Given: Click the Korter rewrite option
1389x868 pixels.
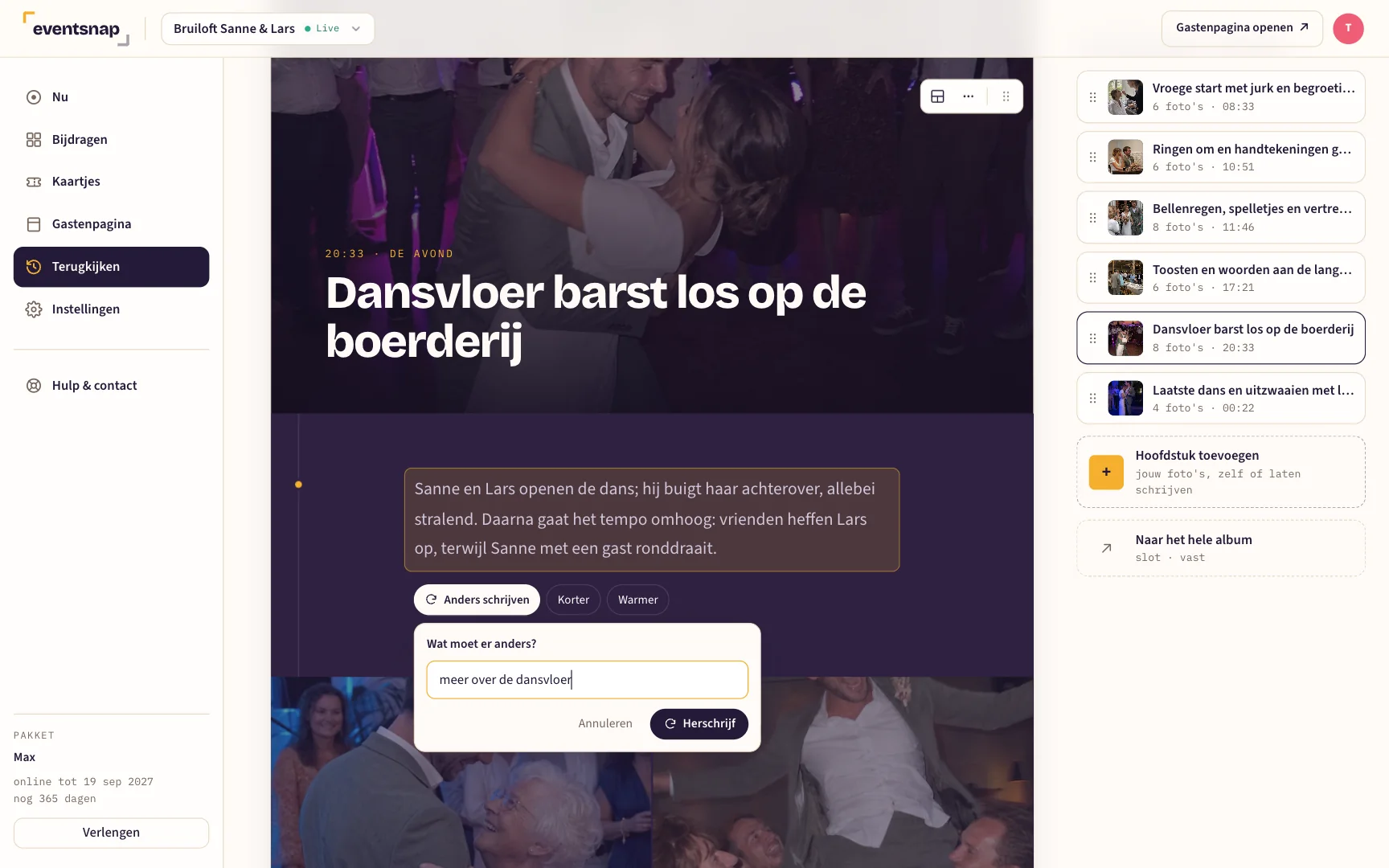Looking at the screenshot, I should (573, 600).
